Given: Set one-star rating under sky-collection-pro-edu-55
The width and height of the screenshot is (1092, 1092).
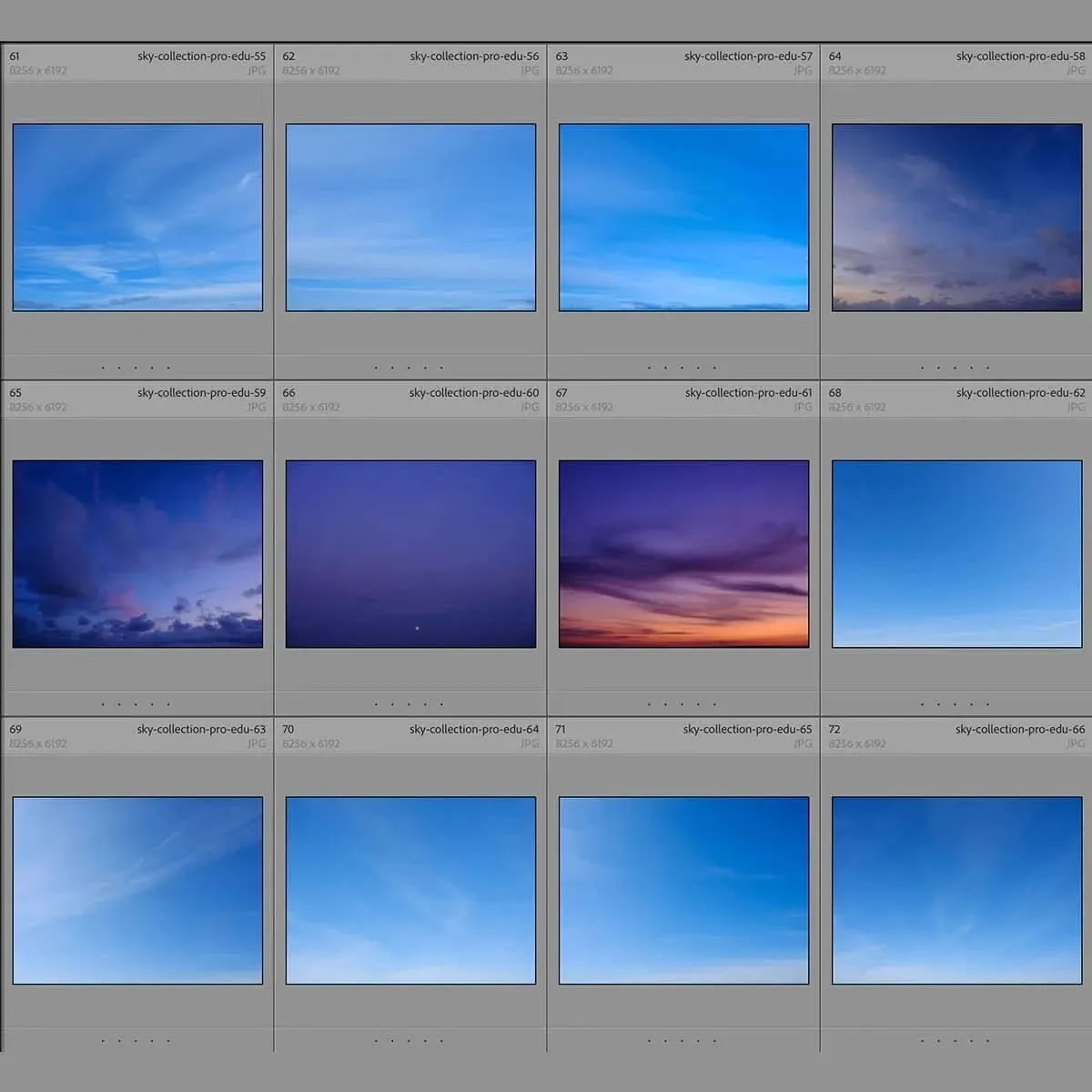Looking at the screenshot, I should pyautogui.click(x=103, y=368).
